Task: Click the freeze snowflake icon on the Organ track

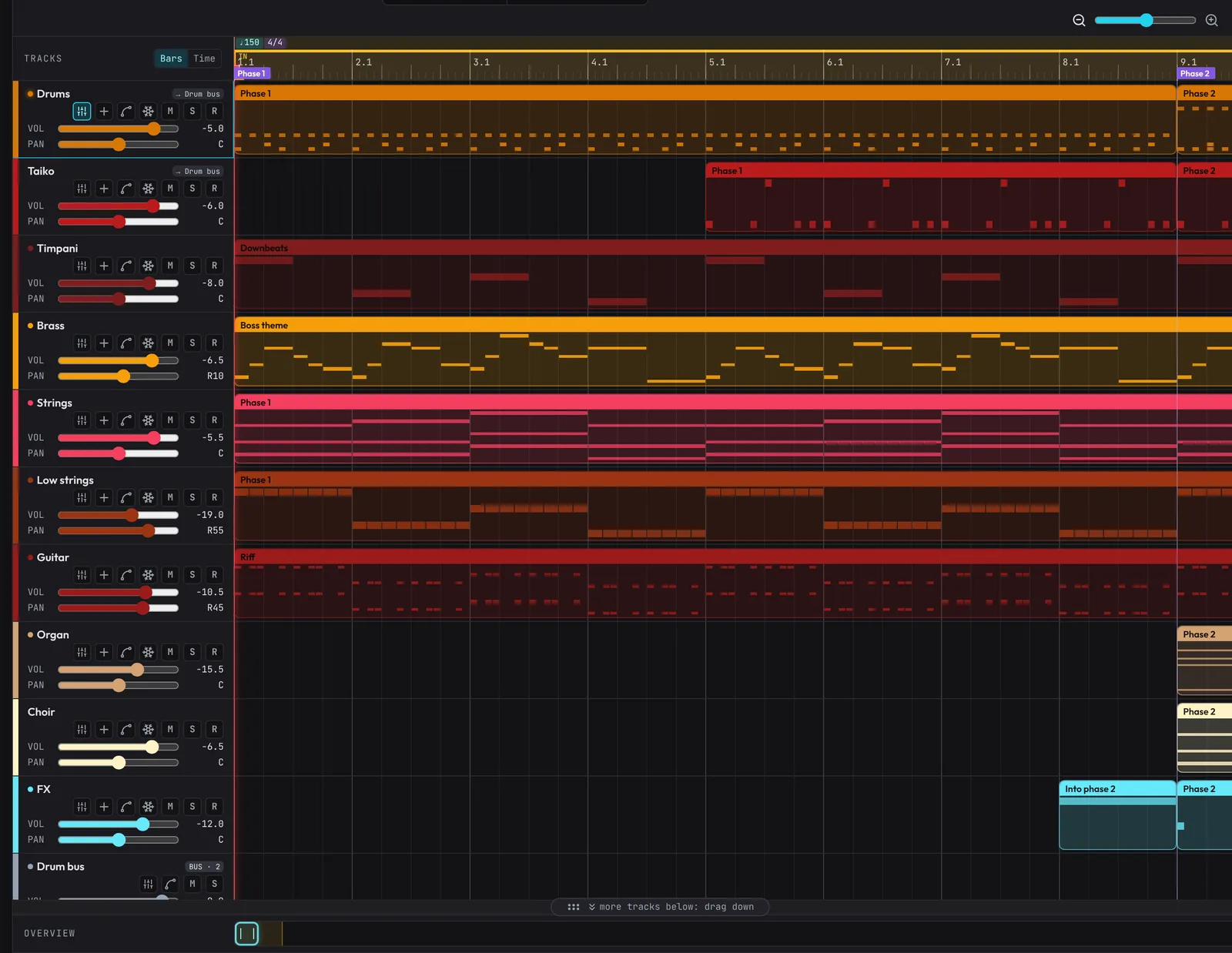Action: pos(149,652)
